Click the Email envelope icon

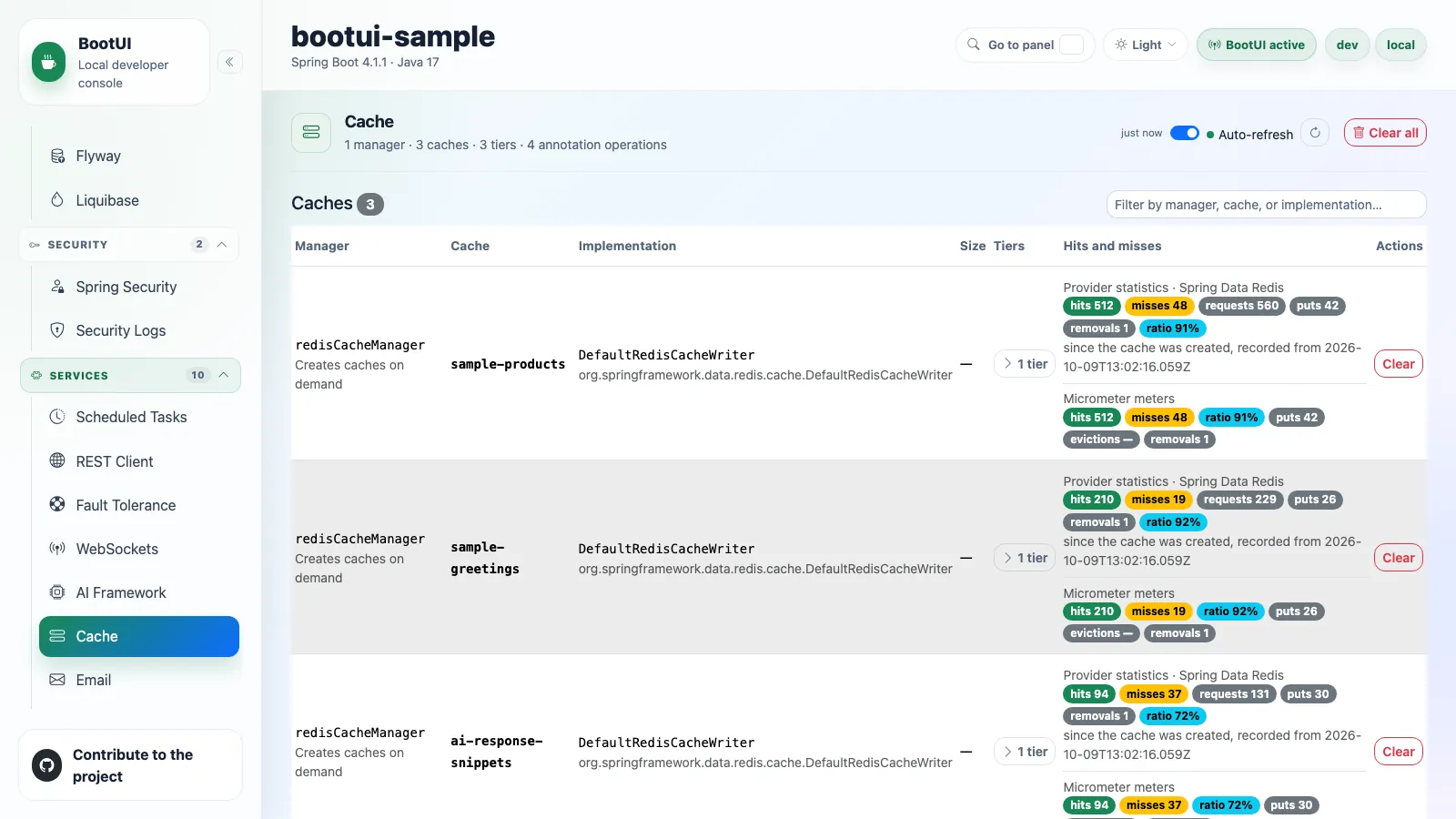(x=57, y=680)
